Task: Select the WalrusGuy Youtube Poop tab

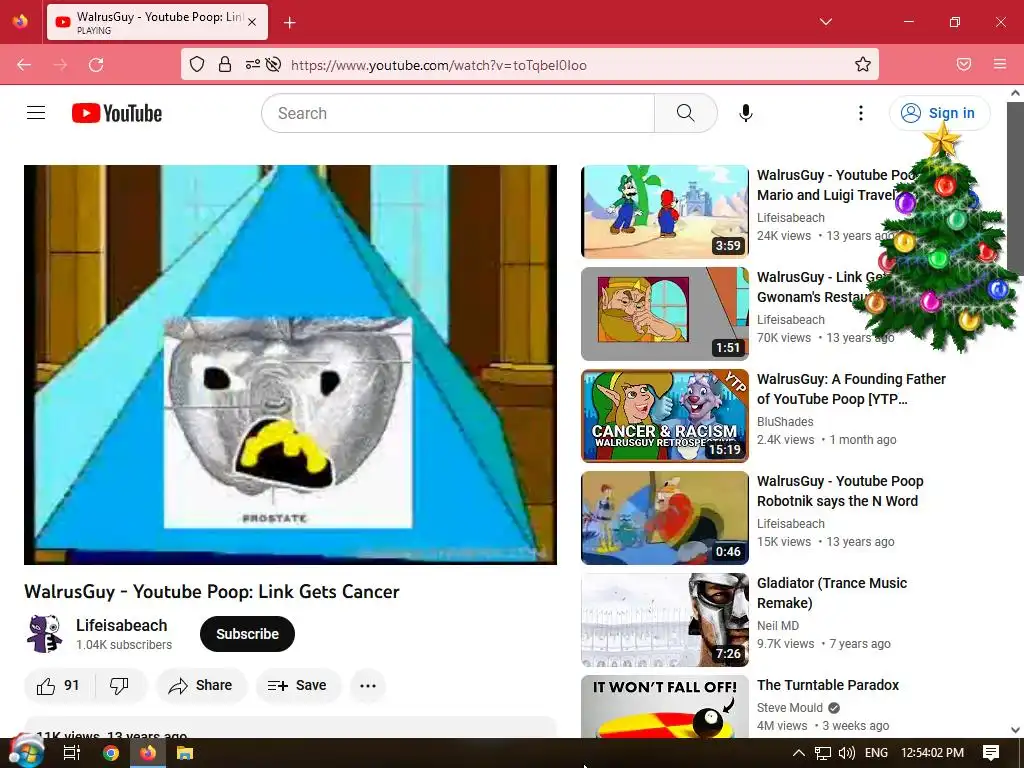Action: click(x=157, y=22)
